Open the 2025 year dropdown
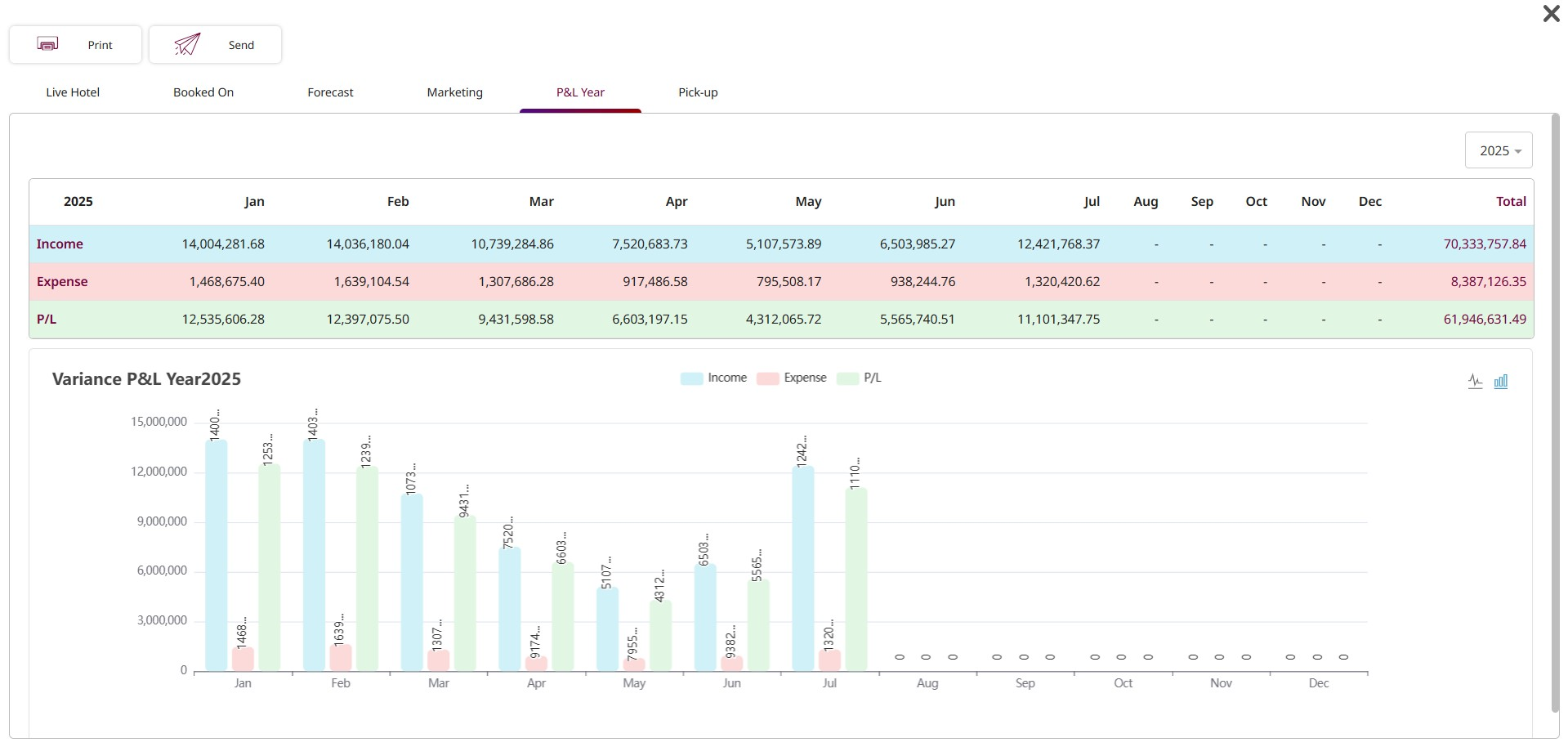 point(1499,150)
